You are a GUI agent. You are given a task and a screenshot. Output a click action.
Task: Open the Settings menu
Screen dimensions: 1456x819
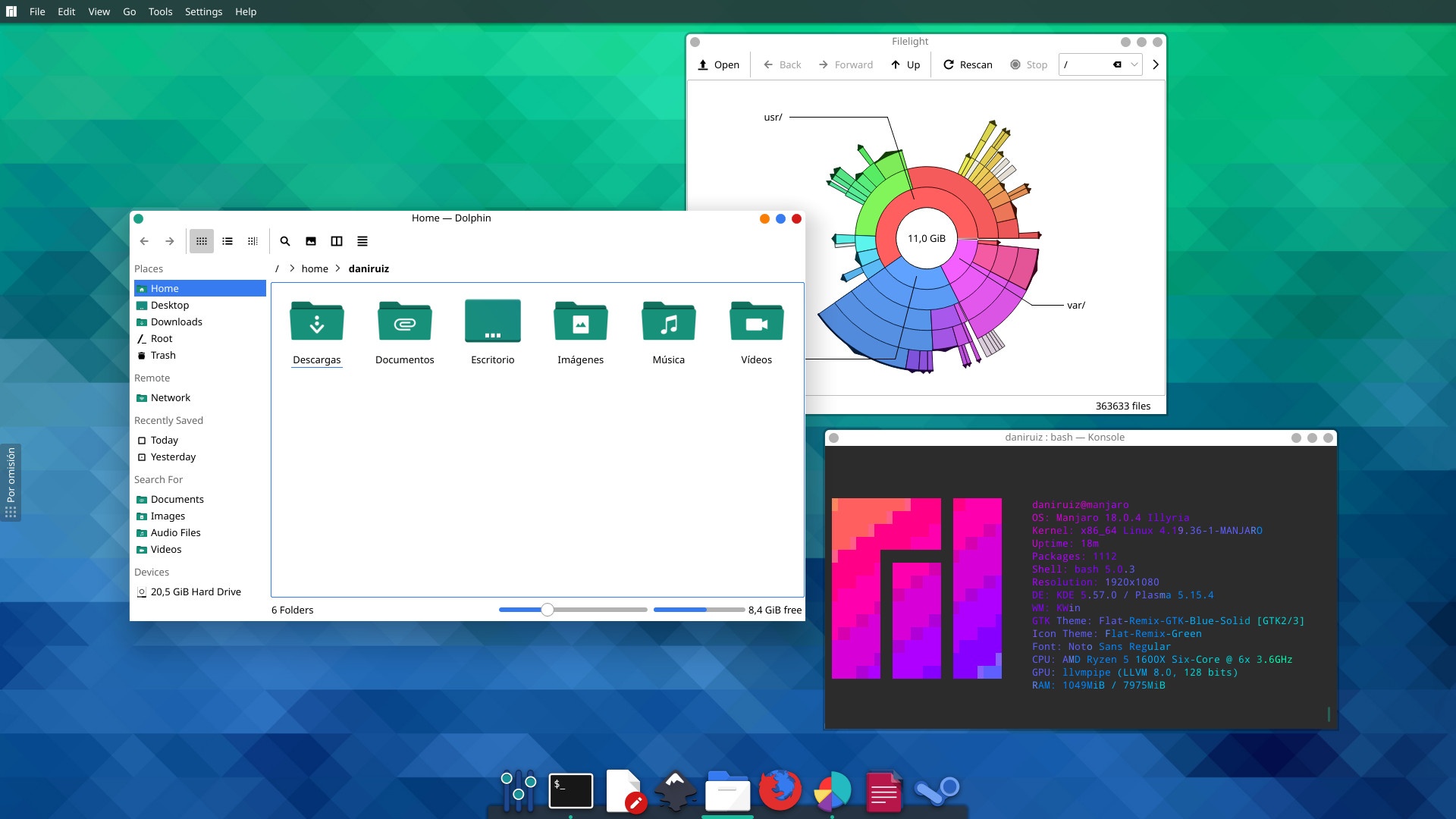[x=203, y=11]
